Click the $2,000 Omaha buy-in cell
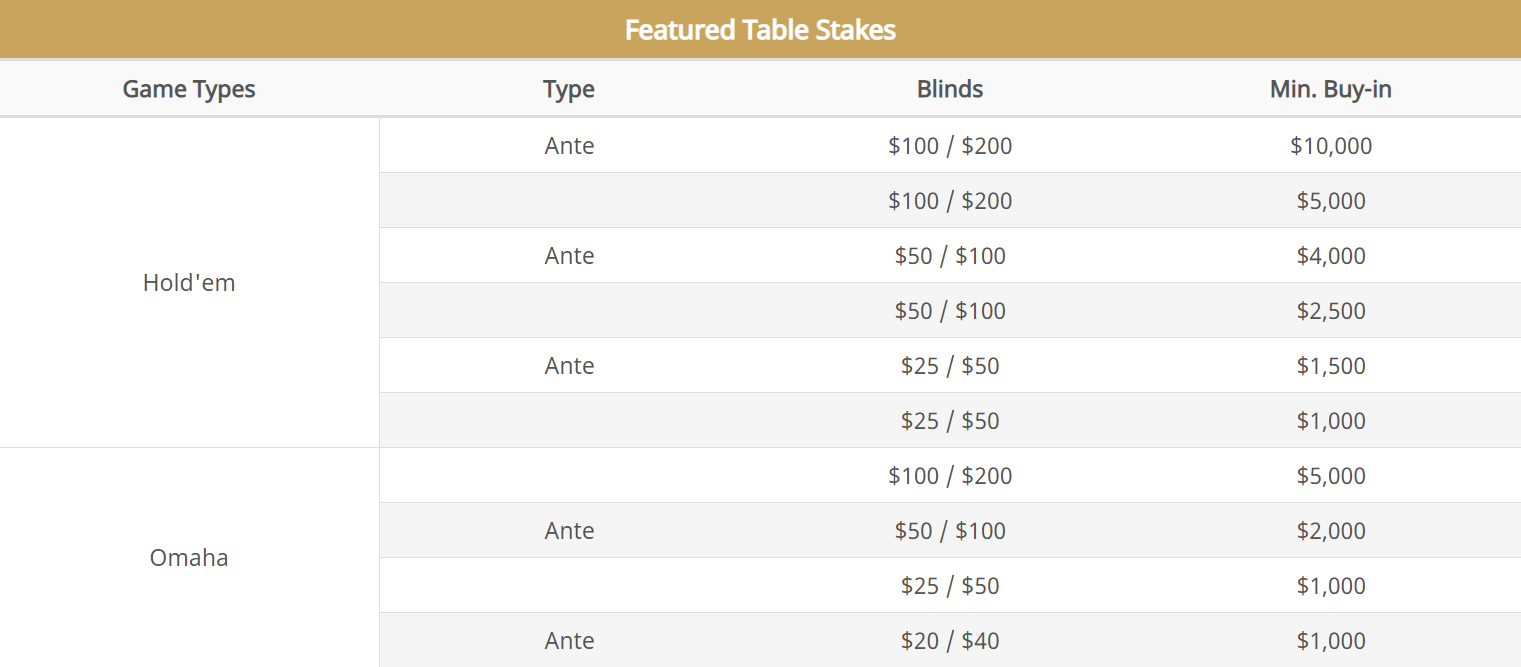The height and width of the screenshot is (667, 1521). click(x=1331, y=531)
